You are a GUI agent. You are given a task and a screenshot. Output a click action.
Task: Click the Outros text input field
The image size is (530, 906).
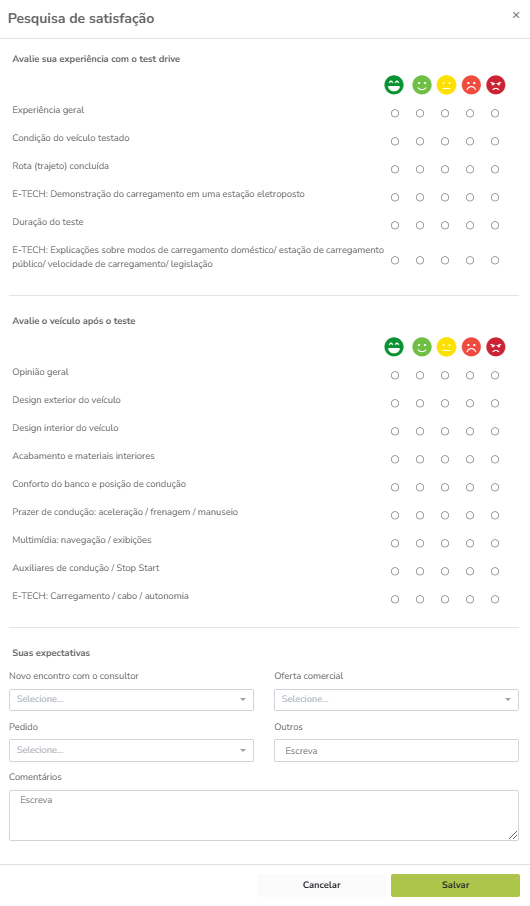pyautogui.click(x=396, y=751)
